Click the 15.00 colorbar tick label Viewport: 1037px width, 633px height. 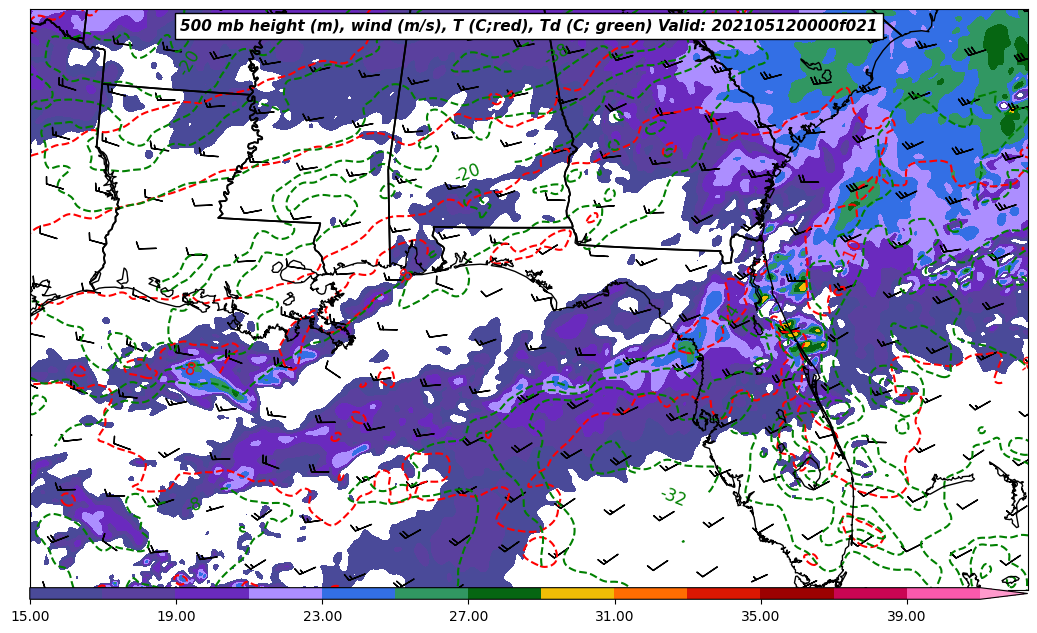[x=30, y=616]
